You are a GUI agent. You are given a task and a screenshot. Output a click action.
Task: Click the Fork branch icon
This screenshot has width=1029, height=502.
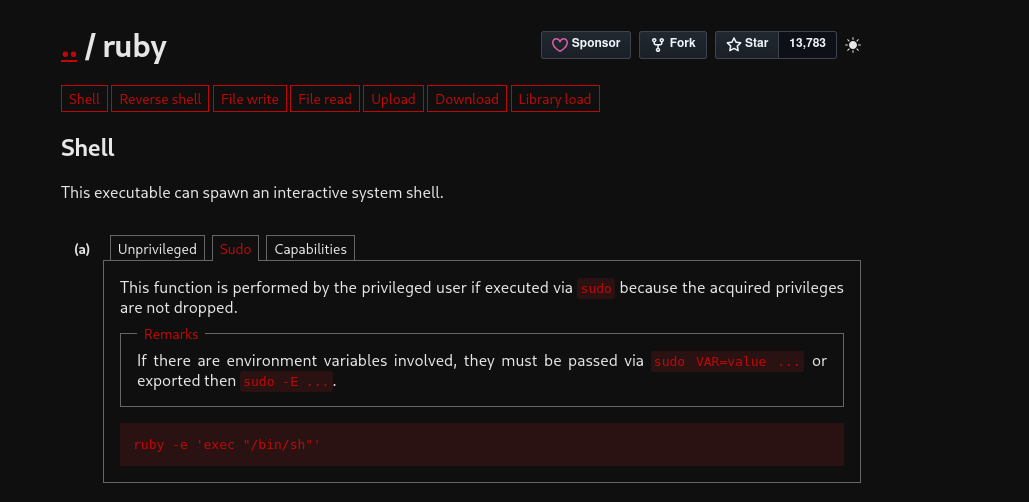pos(658,45)
